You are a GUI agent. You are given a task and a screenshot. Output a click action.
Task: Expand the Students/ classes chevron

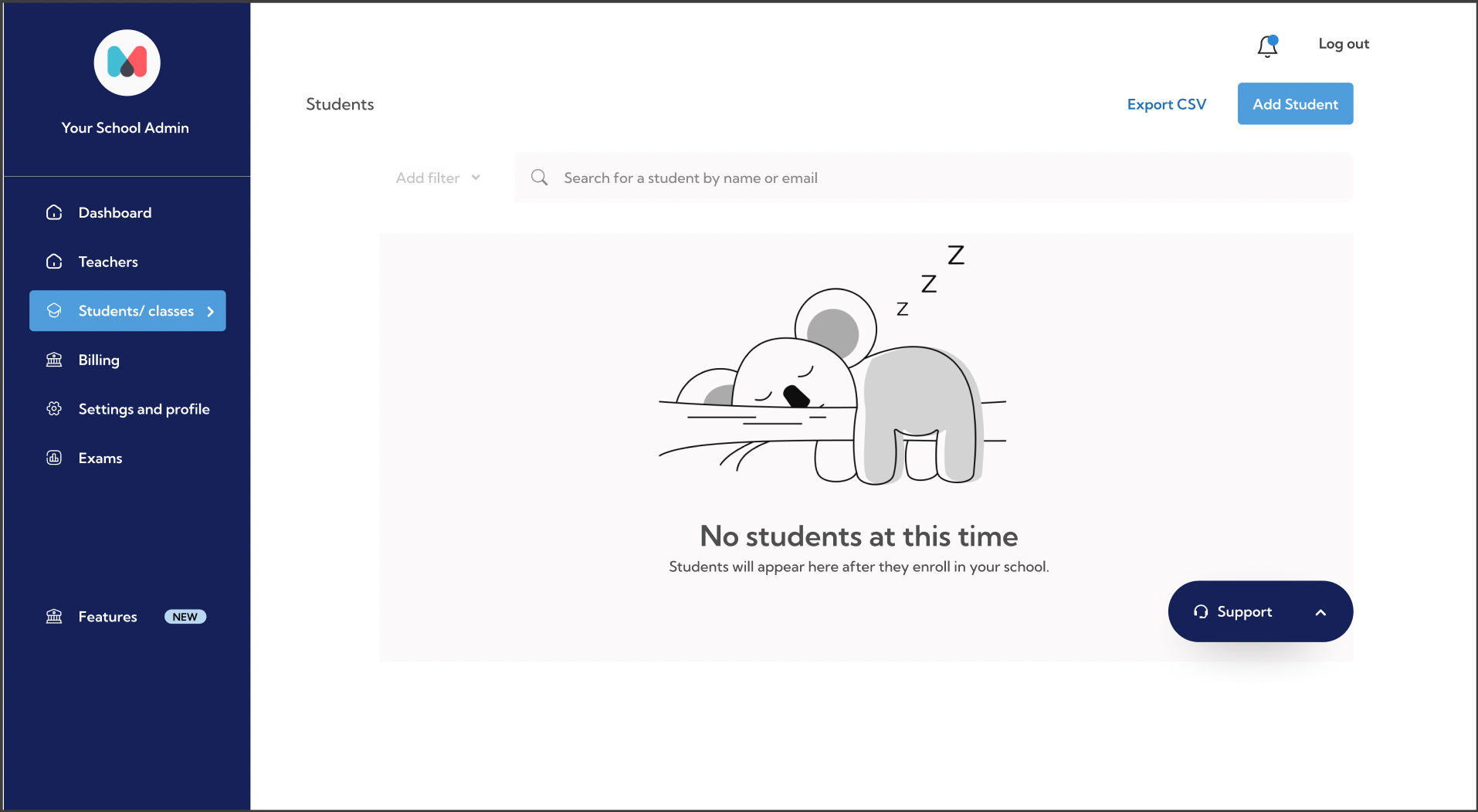tap(210, 311)
